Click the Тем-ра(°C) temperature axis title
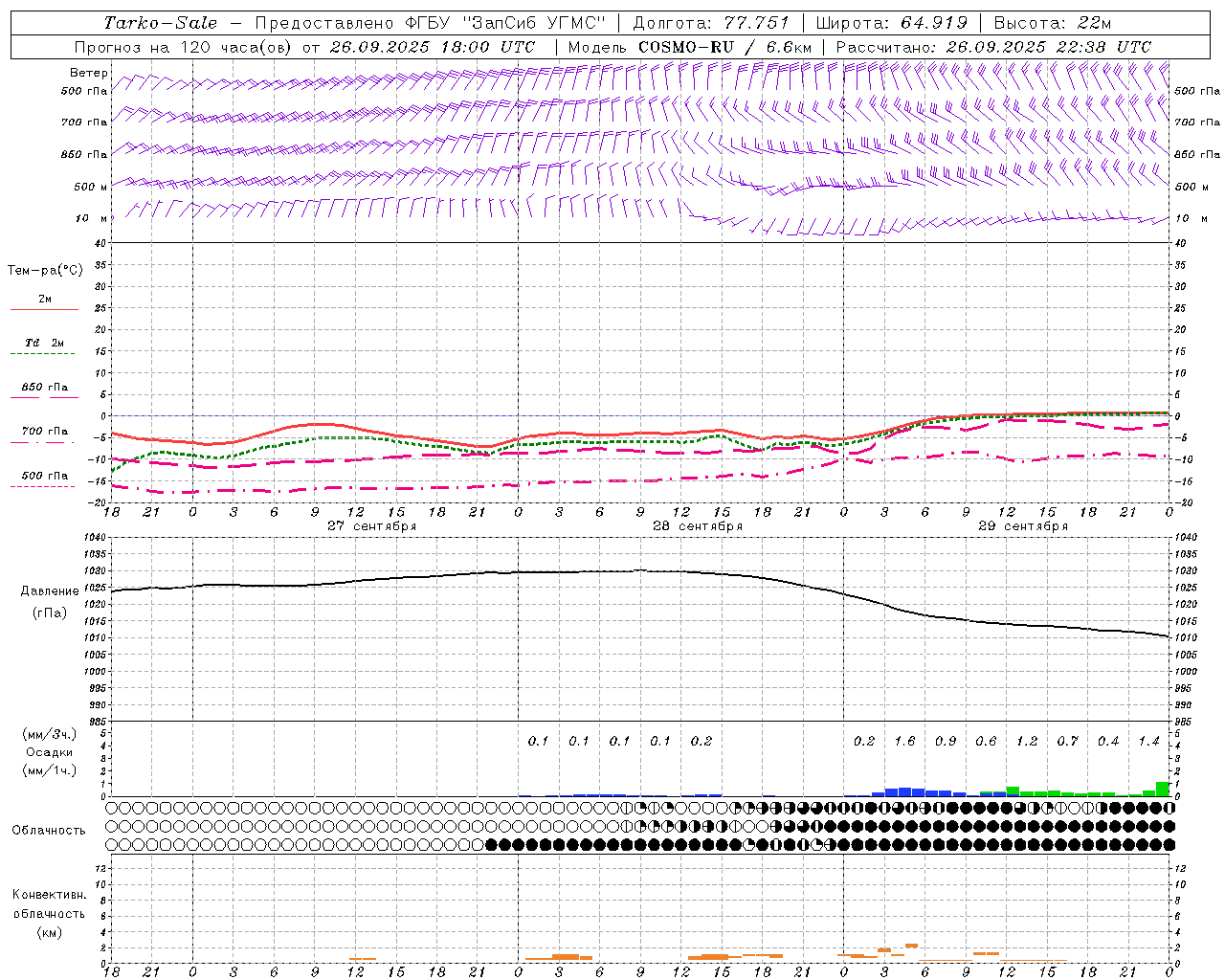Viewport: 1225px width, 980px height. point(45,271)
